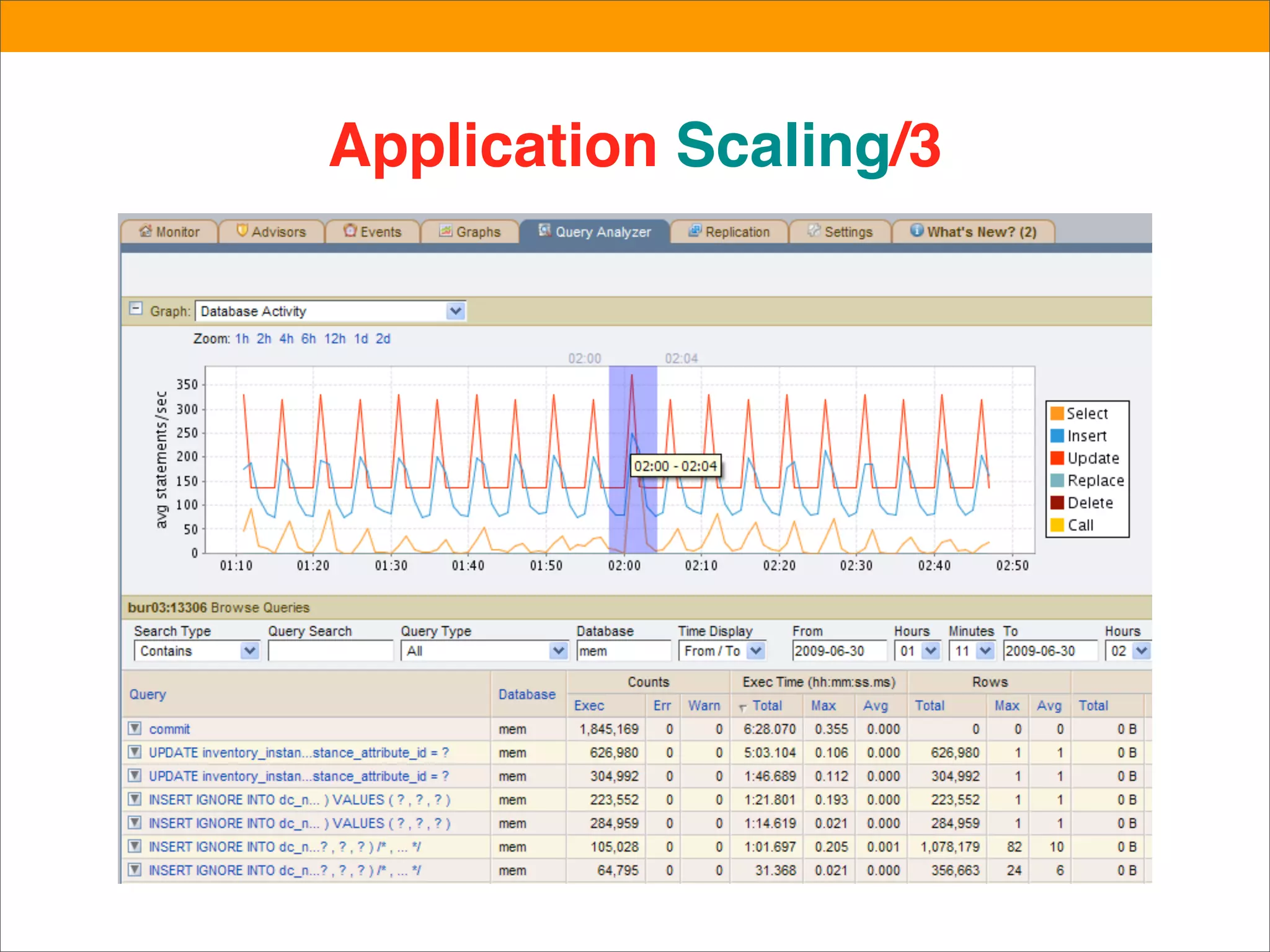Zoom graph to 2h
The height and width of the screenshot is (952, 1270).
coord(264,339)
